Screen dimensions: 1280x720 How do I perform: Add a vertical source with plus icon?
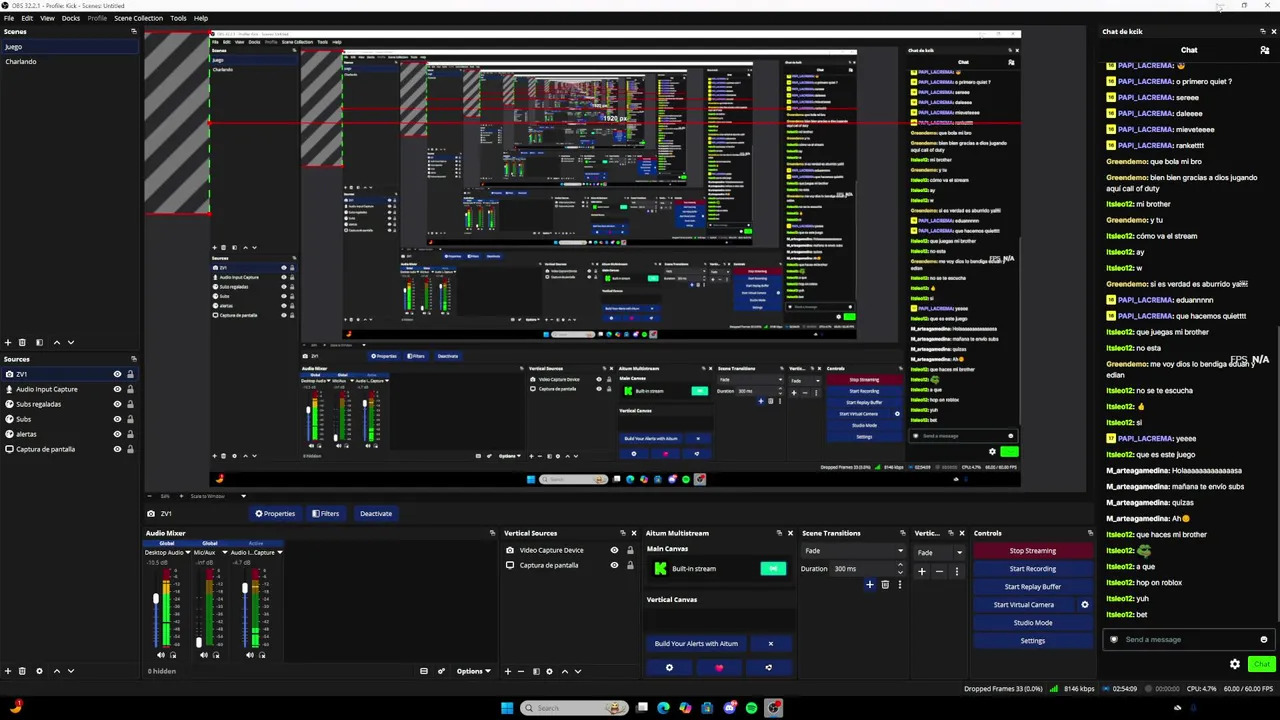click(507, 671)
